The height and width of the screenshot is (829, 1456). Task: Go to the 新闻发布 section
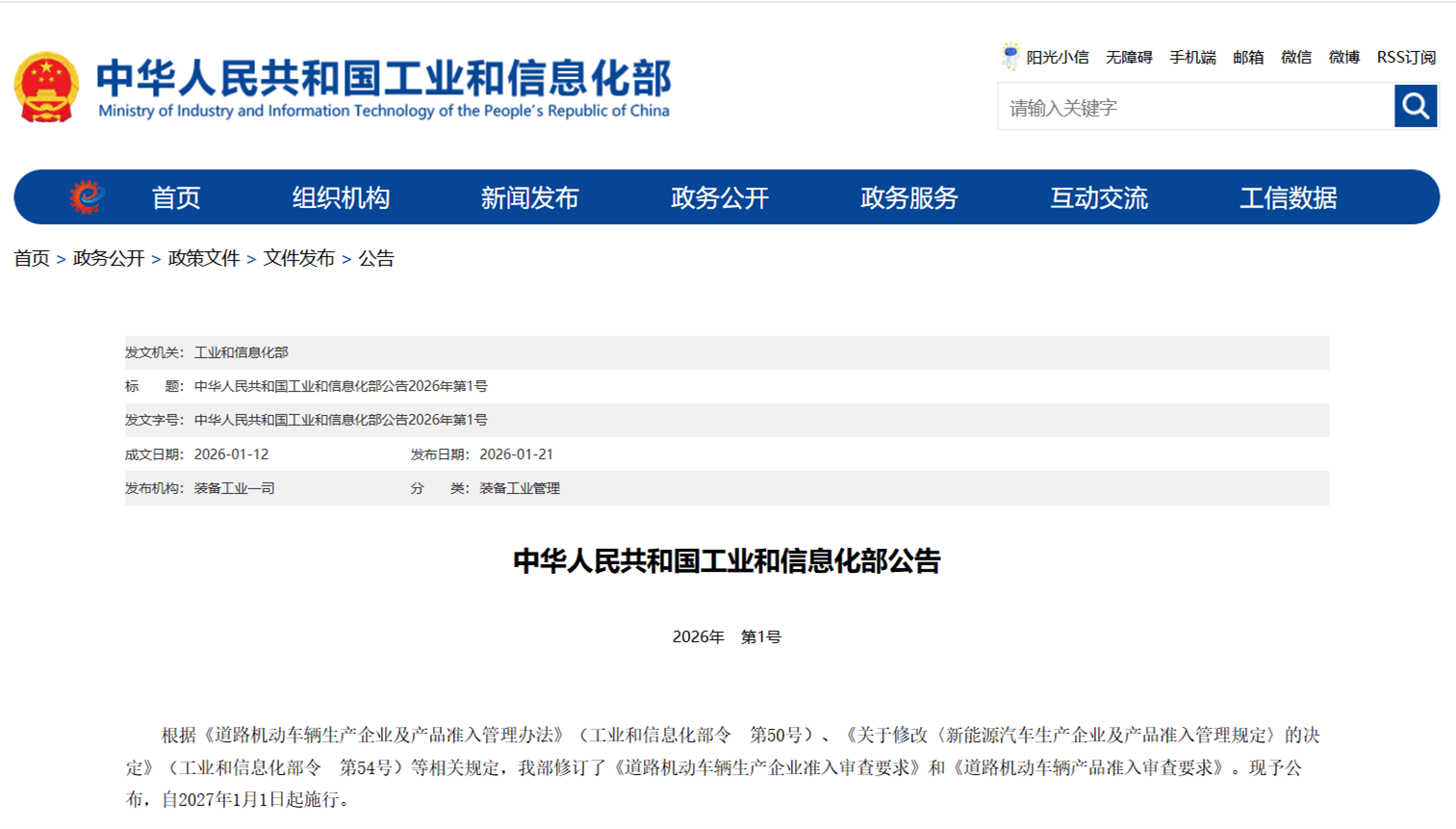[529, 198]
